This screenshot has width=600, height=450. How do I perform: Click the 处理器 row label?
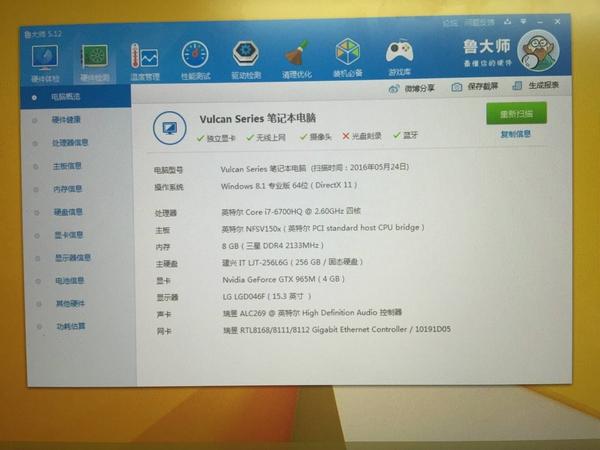pyautogui.click(x=166, y=213)
